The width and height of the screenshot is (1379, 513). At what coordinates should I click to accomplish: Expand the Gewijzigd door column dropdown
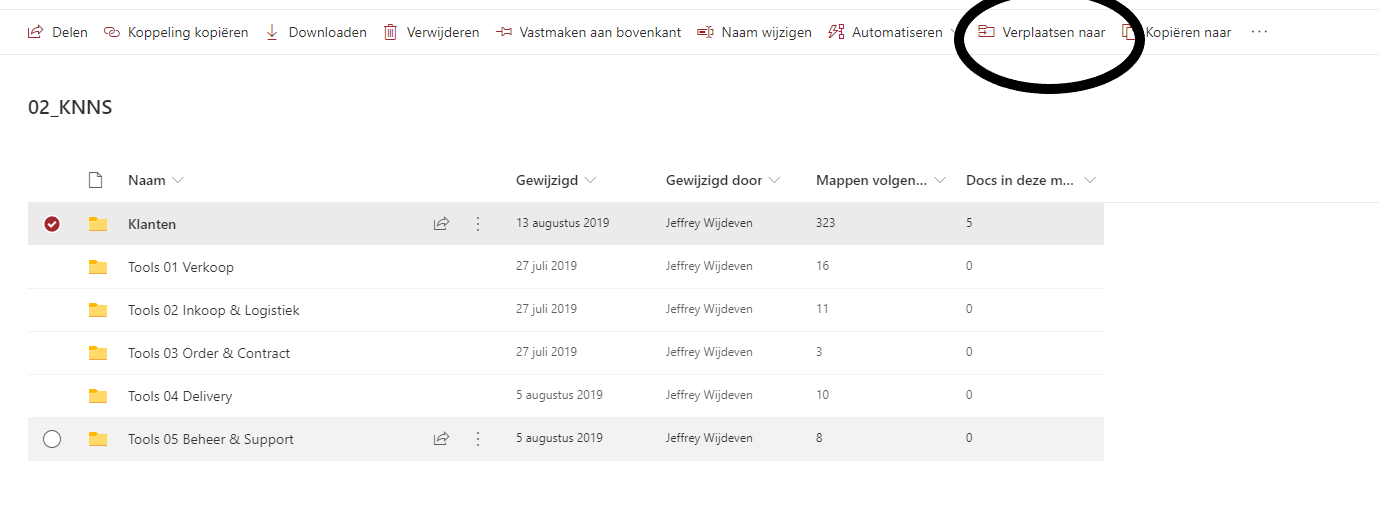pyautogui.click(x=775, y=181)
